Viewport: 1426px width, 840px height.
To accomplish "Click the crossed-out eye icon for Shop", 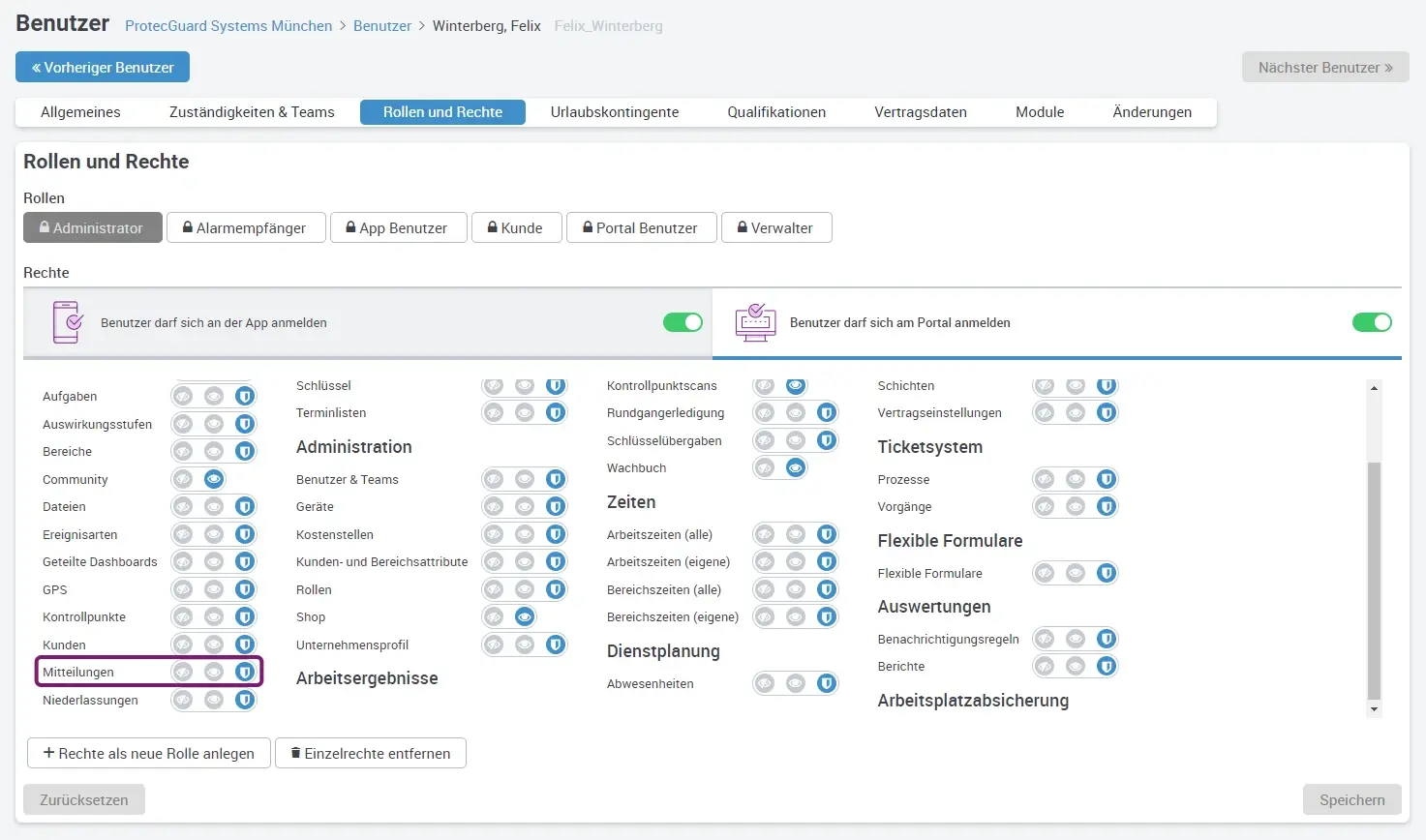I will coord(494,616).
